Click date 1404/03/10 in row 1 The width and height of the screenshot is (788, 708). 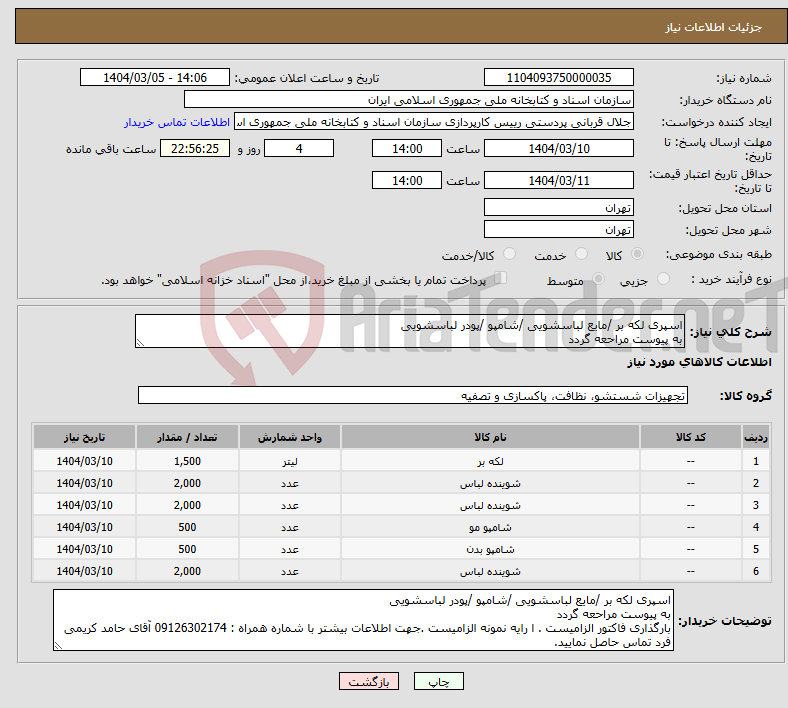[x=84, y=461]
